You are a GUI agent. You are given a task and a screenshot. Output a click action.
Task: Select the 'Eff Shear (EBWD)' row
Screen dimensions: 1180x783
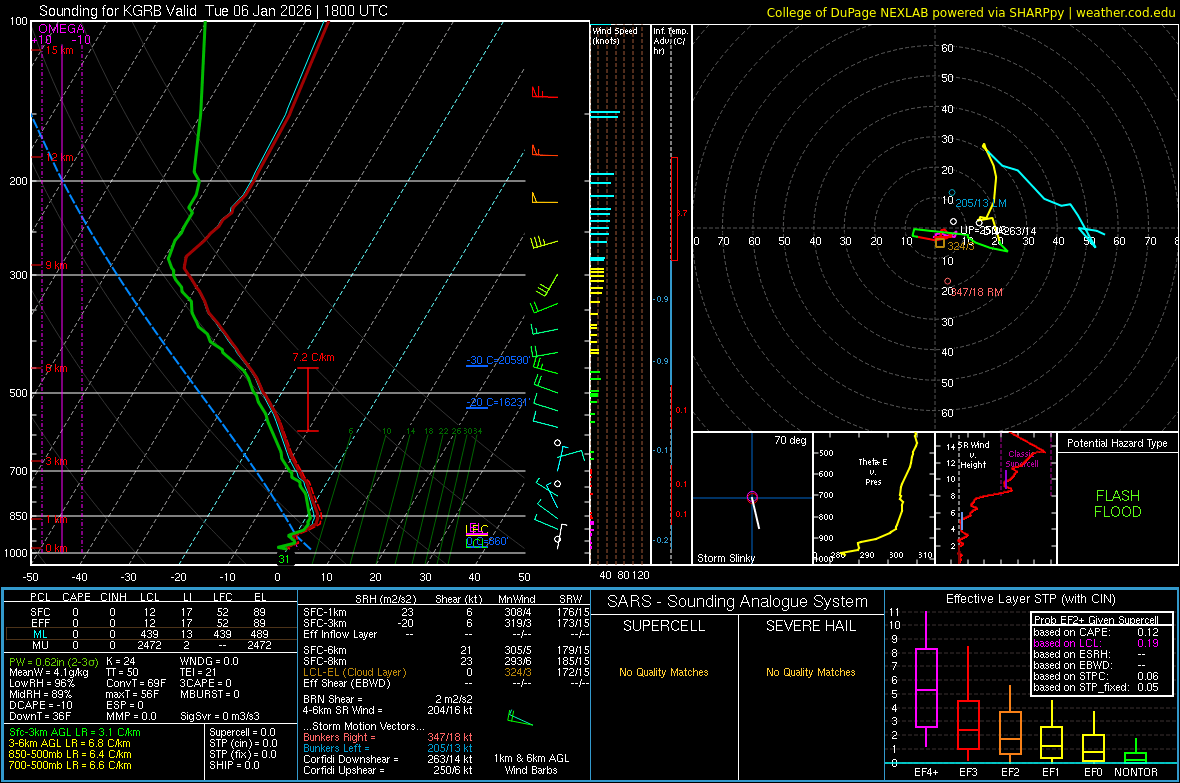[x=446, y=684]
